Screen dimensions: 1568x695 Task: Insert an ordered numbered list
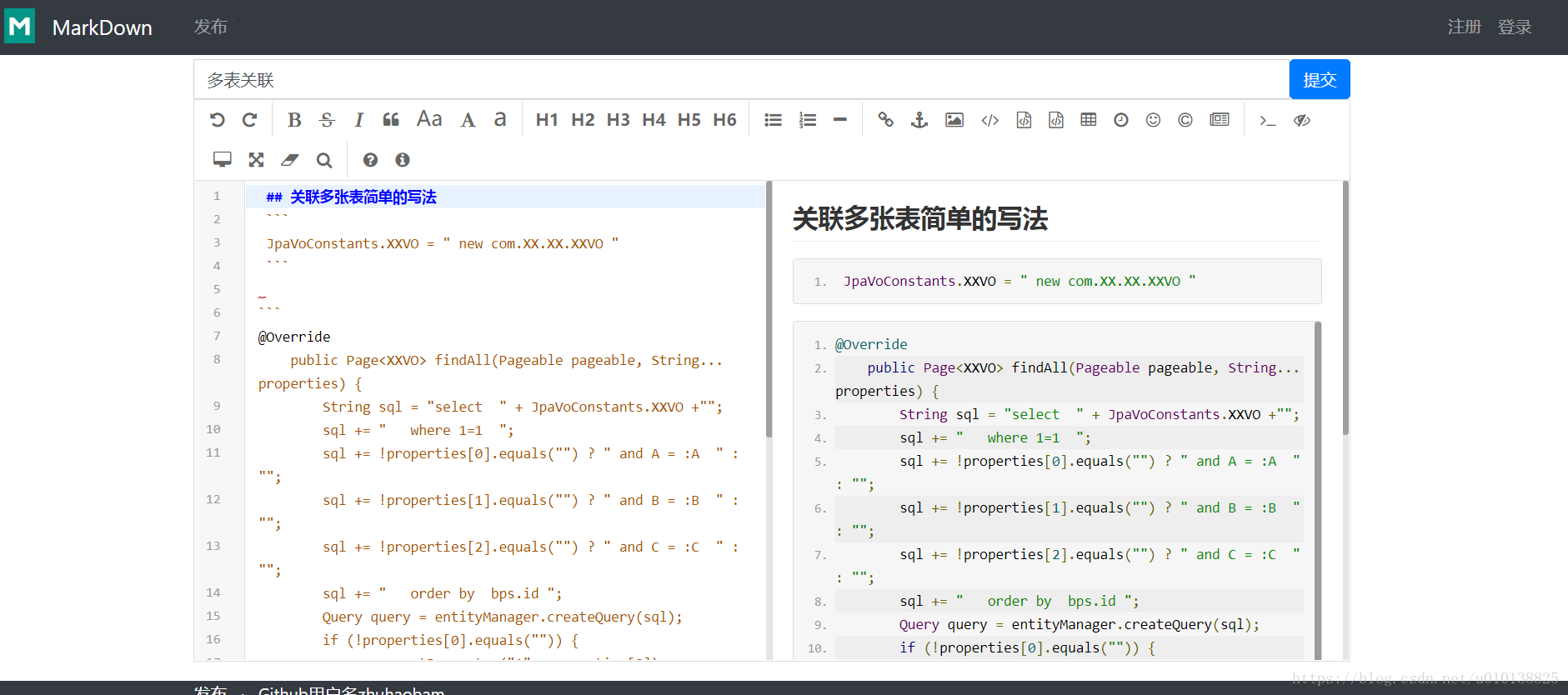click(807, 120)
